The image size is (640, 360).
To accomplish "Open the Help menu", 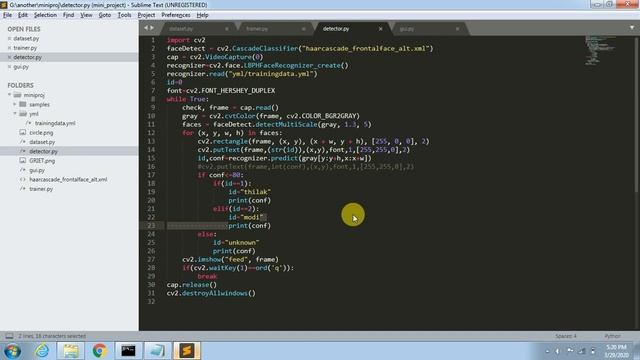I will coord(202,15).
